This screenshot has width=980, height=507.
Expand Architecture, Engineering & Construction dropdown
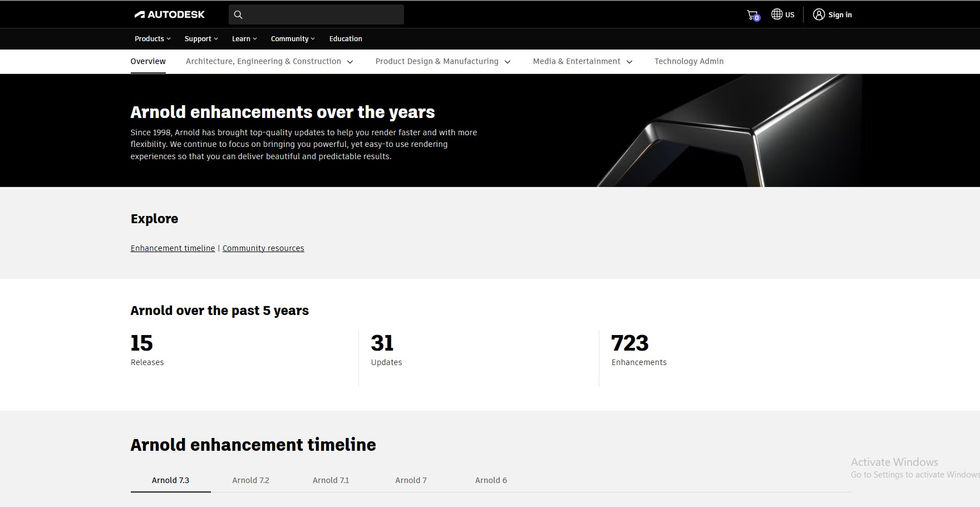[x=269, y=61]
